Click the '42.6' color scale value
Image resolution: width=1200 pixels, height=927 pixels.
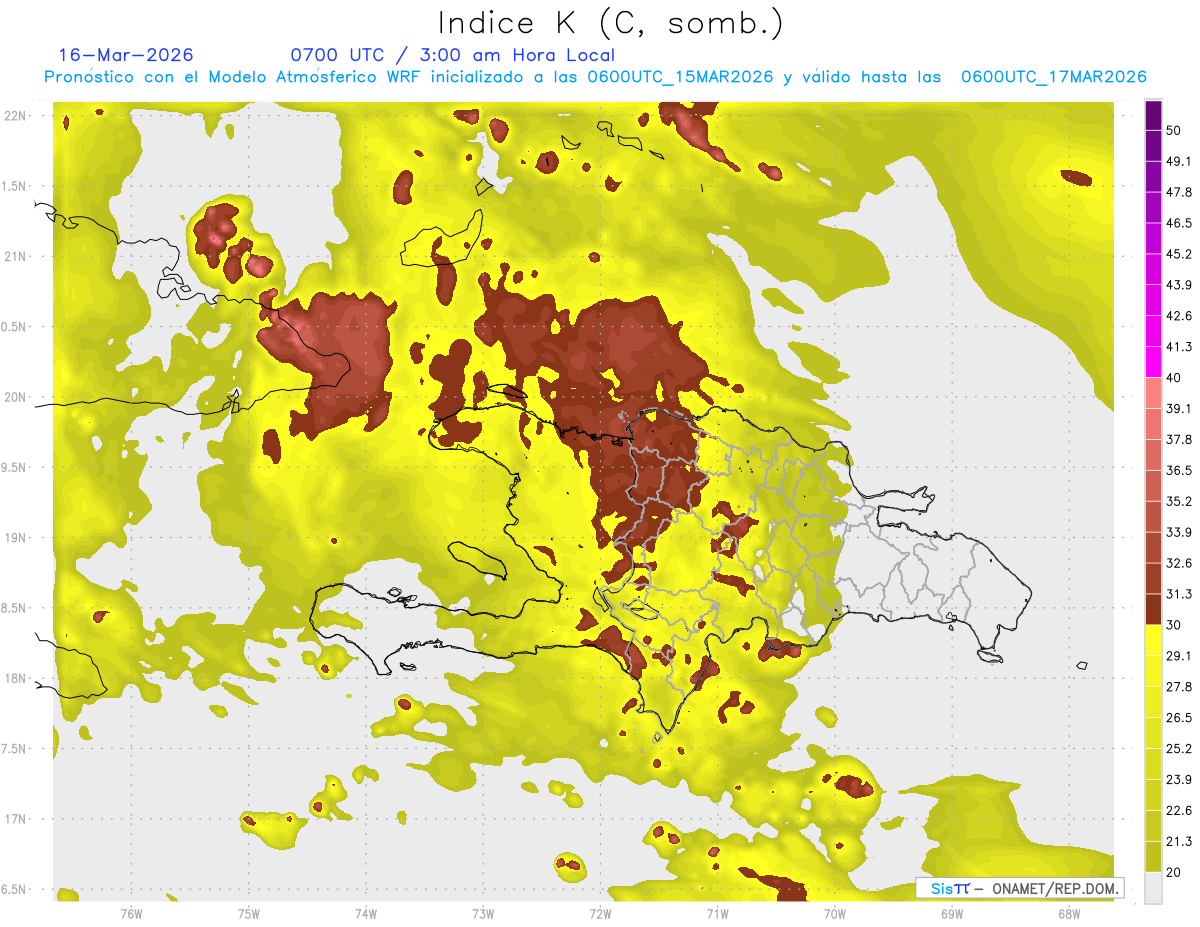pos(1178,316)
